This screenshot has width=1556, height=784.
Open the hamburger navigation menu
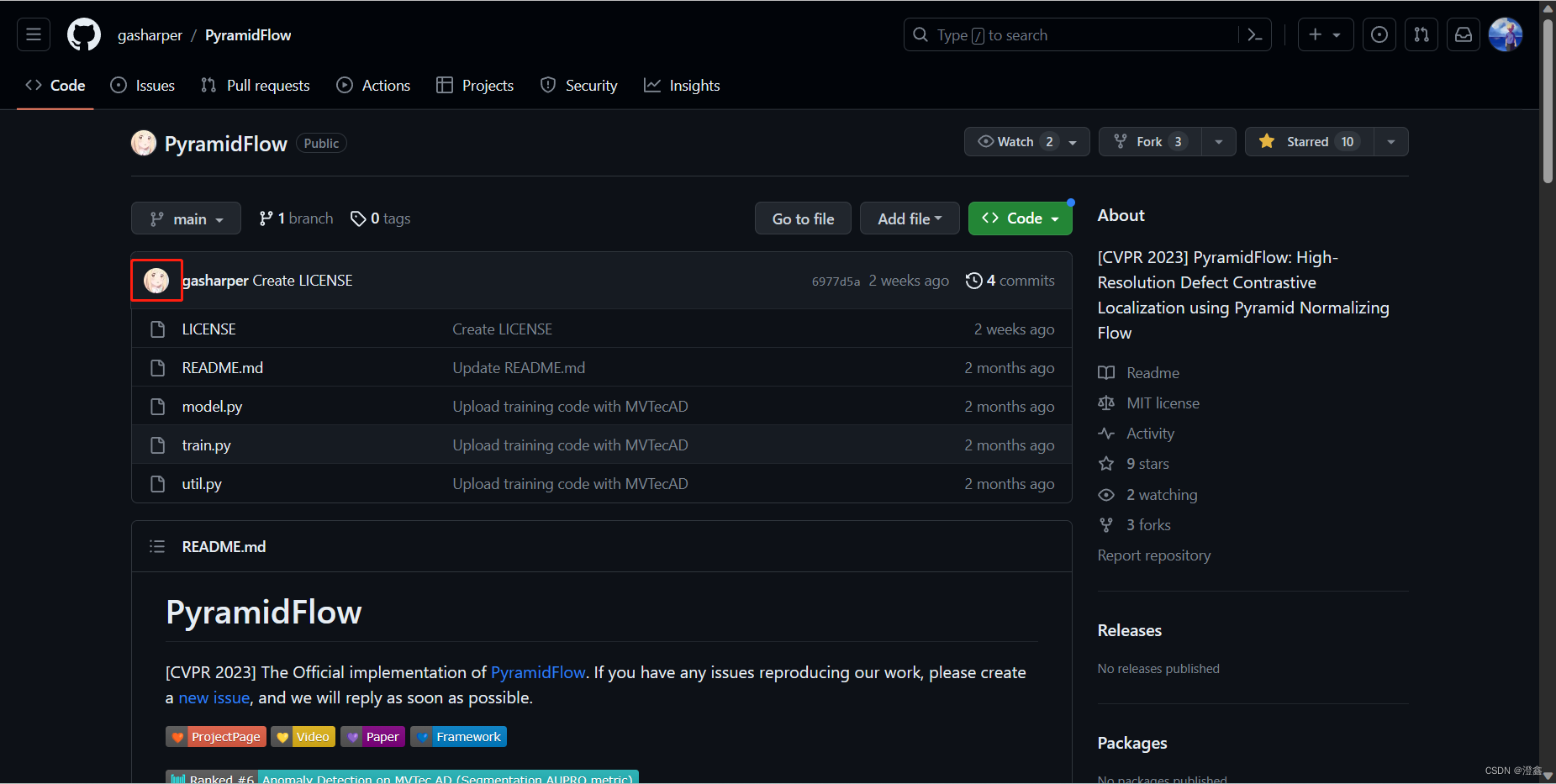34,34
